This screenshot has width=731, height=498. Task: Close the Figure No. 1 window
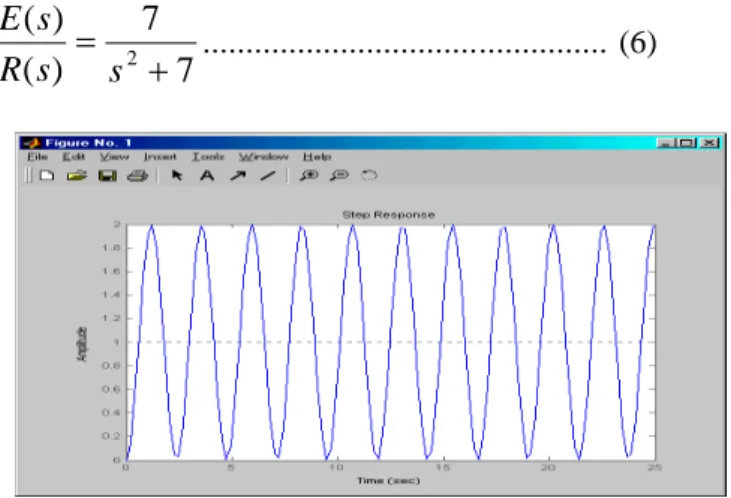(x=709, y=143)
